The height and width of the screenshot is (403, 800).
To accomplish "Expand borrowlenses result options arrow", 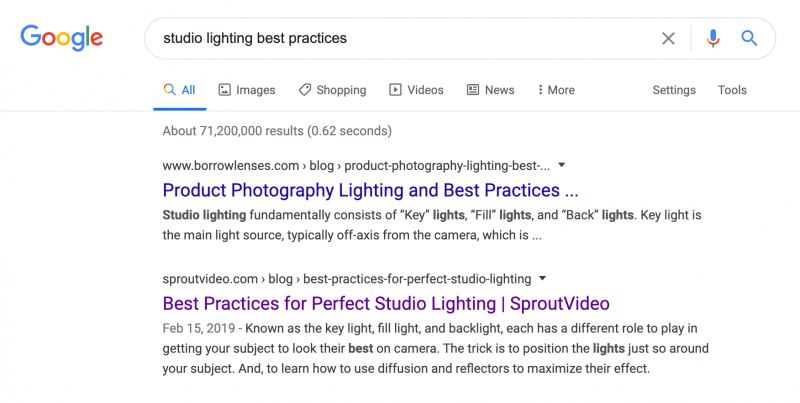I will point(562,165).
